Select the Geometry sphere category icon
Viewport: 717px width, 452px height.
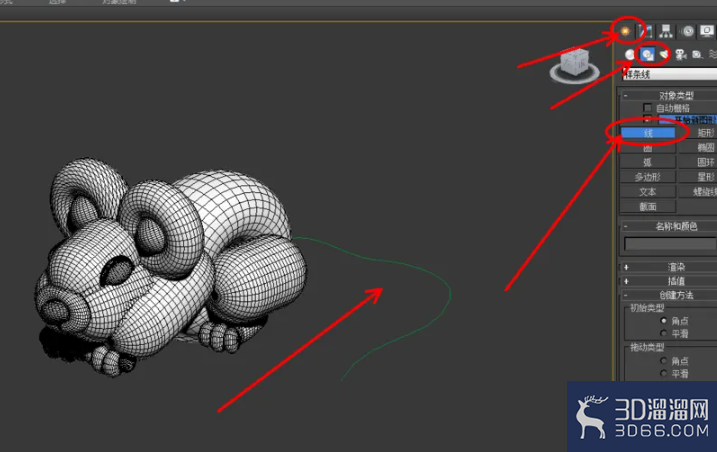tap(630, 55)
